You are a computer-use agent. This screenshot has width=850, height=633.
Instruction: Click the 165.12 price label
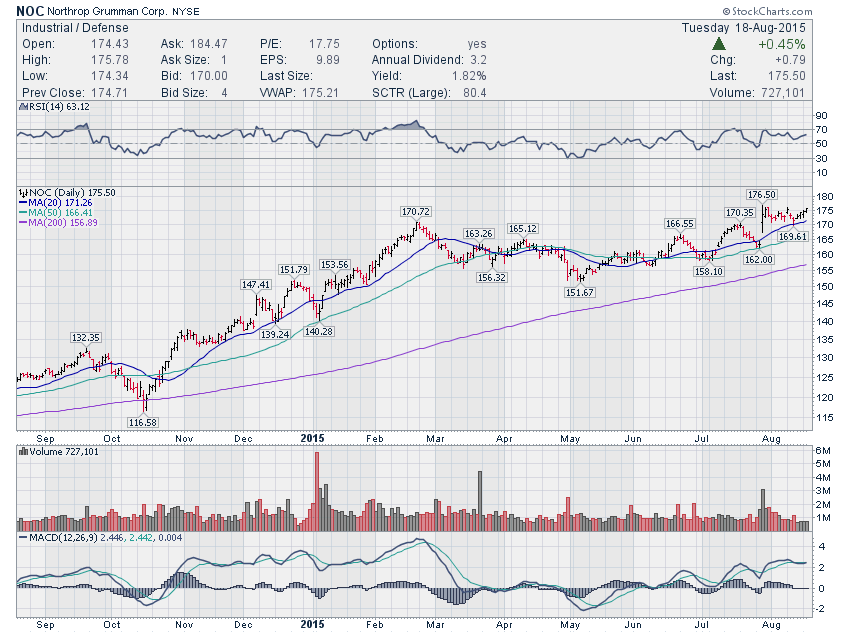(x=523, y=229)
